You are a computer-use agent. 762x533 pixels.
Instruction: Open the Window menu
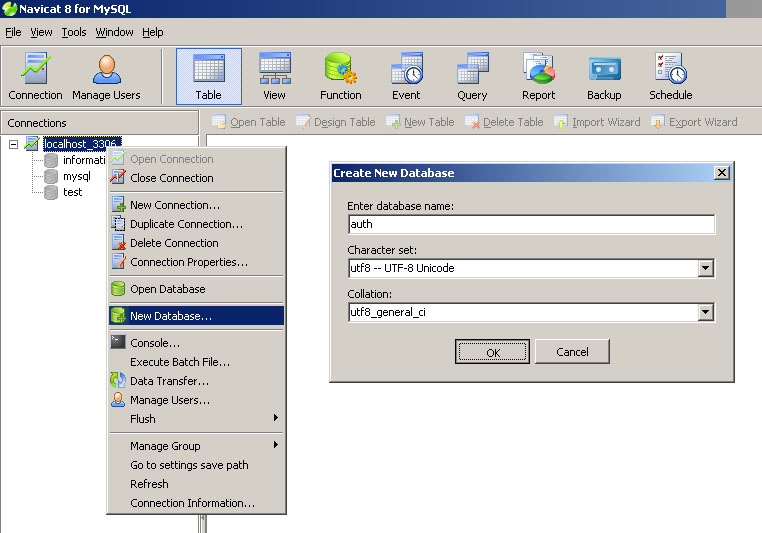[x=114, y=33]
